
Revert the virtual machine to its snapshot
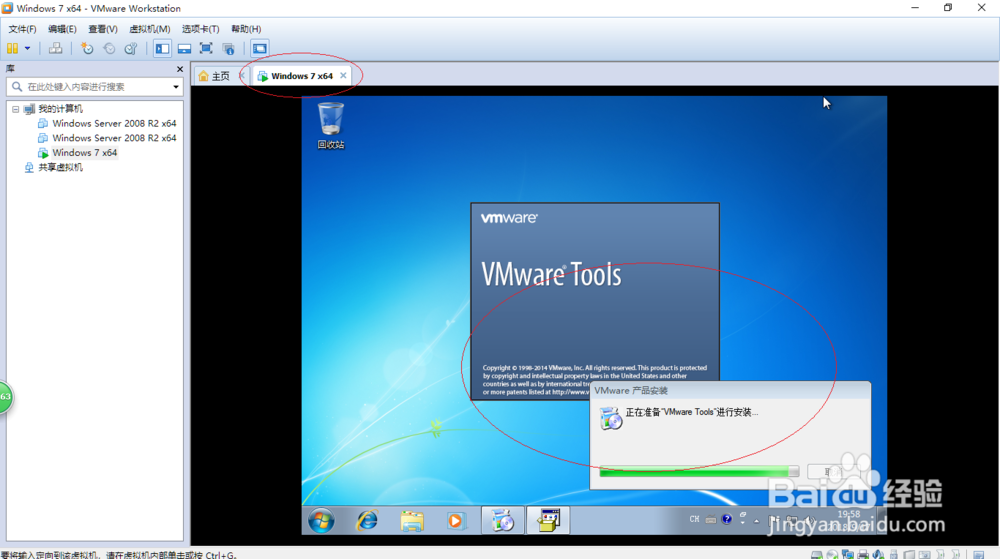pyautogui.click(x=109, y=48)
